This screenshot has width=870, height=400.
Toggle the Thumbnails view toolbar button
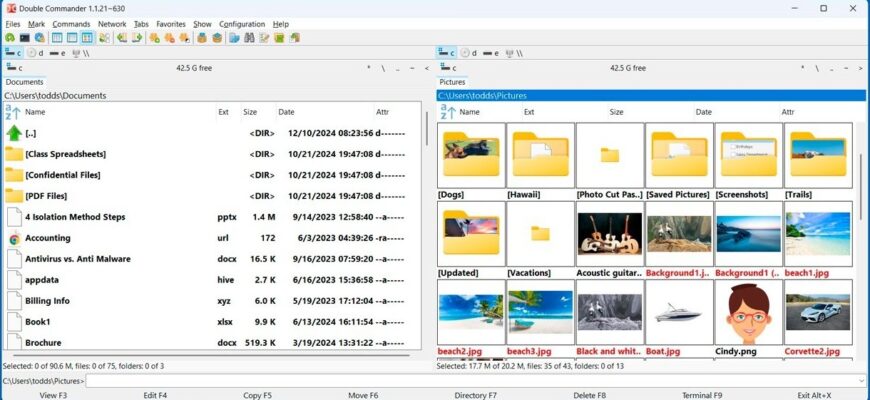[87, 38]
